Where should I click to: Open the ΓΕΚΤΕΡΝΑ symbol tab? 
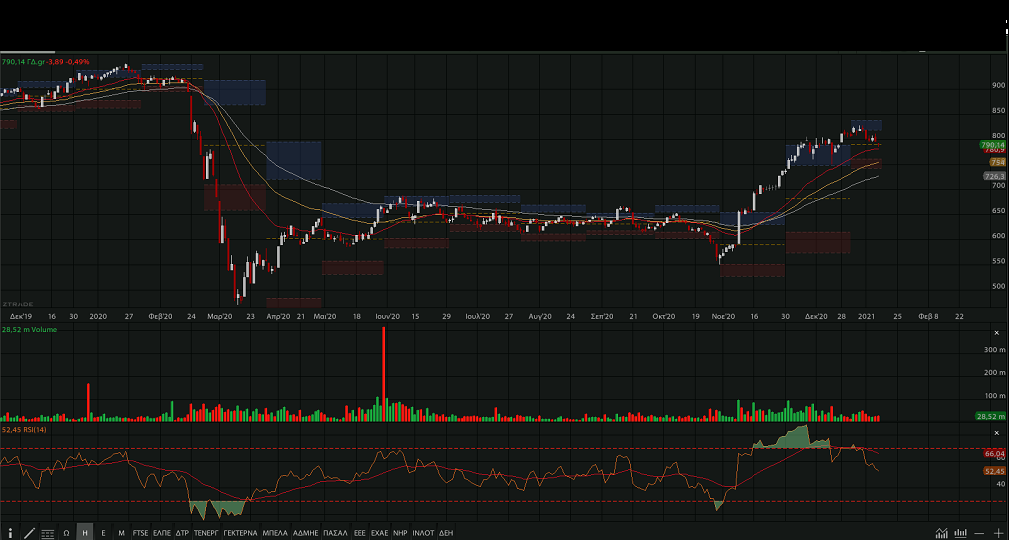241,533
